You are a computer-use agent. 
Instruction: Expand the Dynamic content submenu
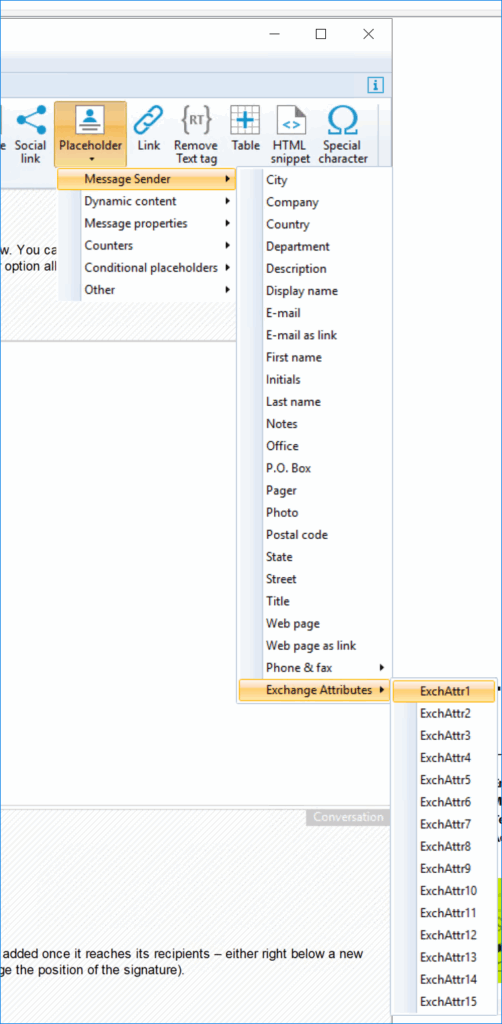click(x=146, y=201)
